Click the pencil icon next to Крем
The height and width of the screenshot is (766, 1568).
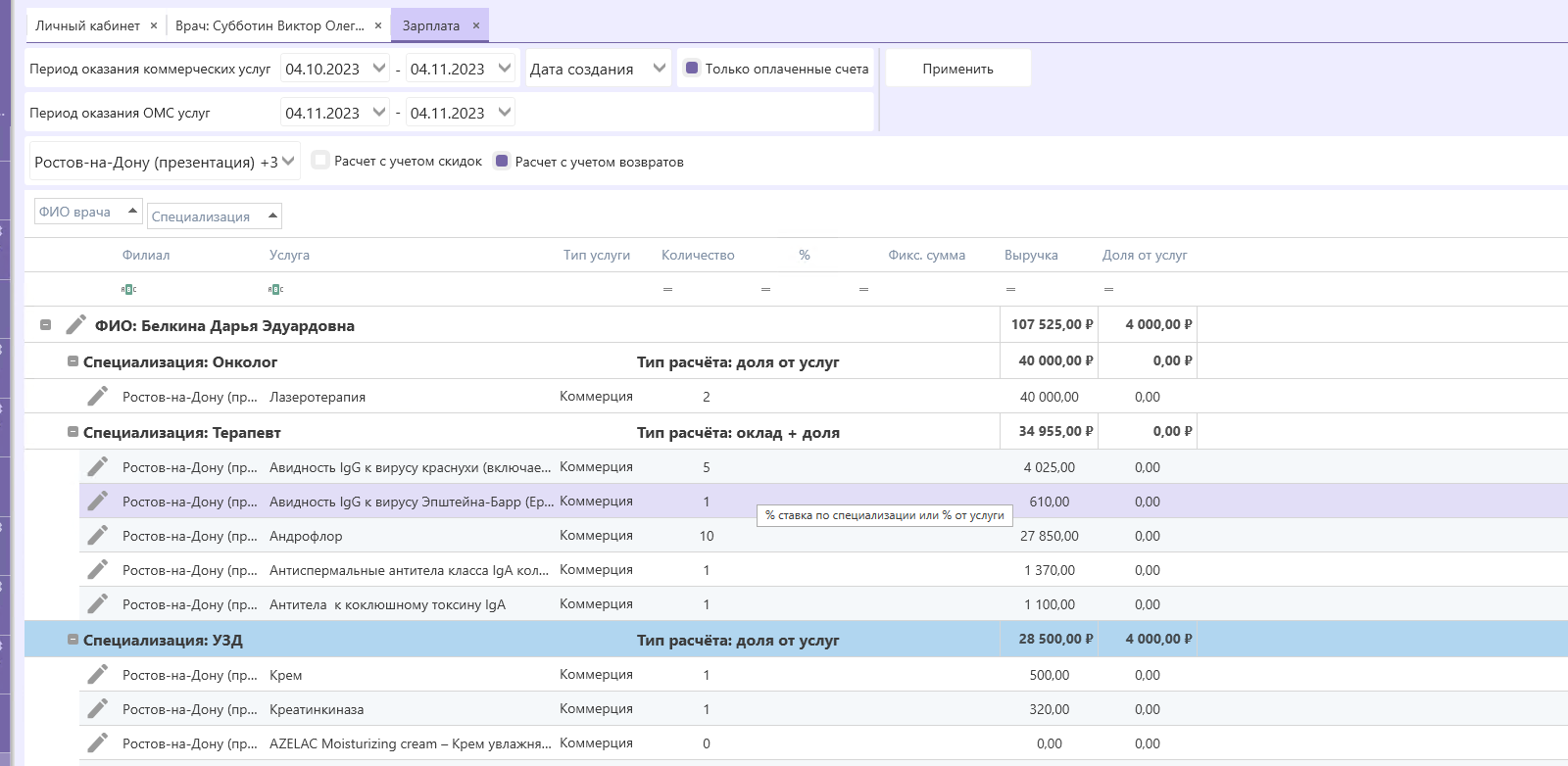pos(97,674)
